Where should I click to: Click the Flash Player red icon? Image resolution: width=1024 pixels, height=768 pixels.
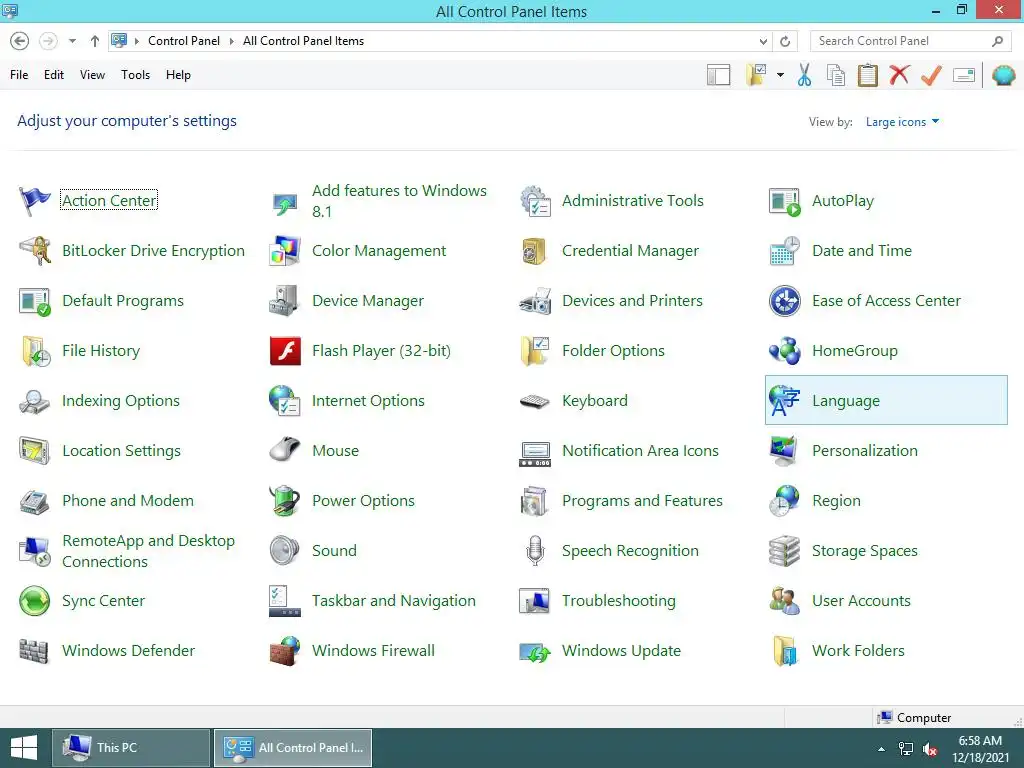tap(285, 351)
